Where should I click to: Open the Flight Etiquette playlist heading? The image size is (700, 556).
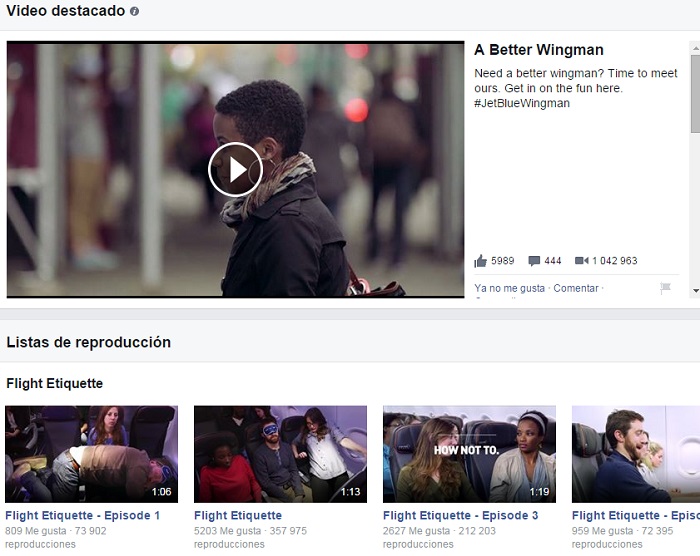tap(54, 383)
